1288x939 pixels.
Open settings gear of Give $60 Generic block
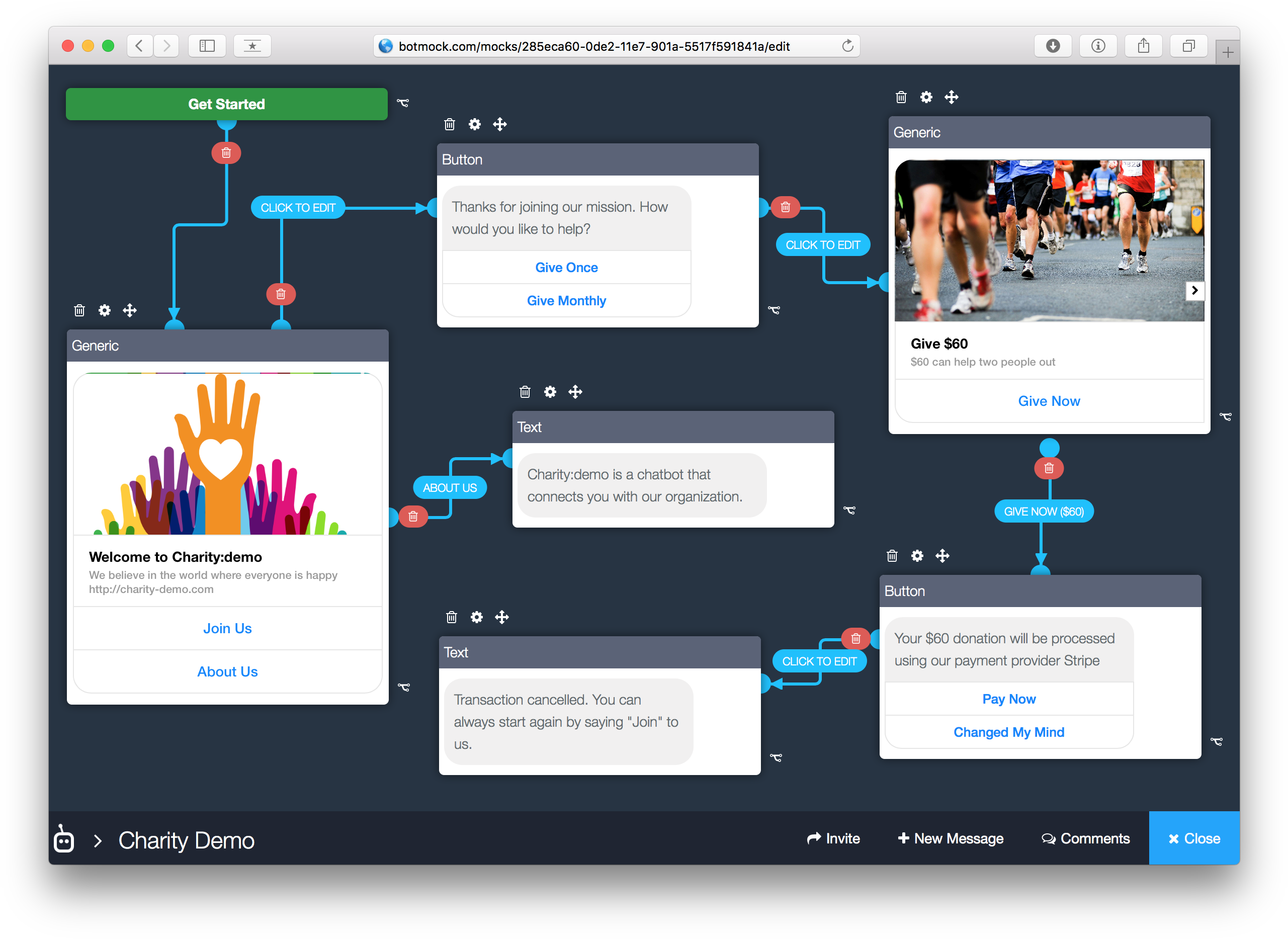926,97
